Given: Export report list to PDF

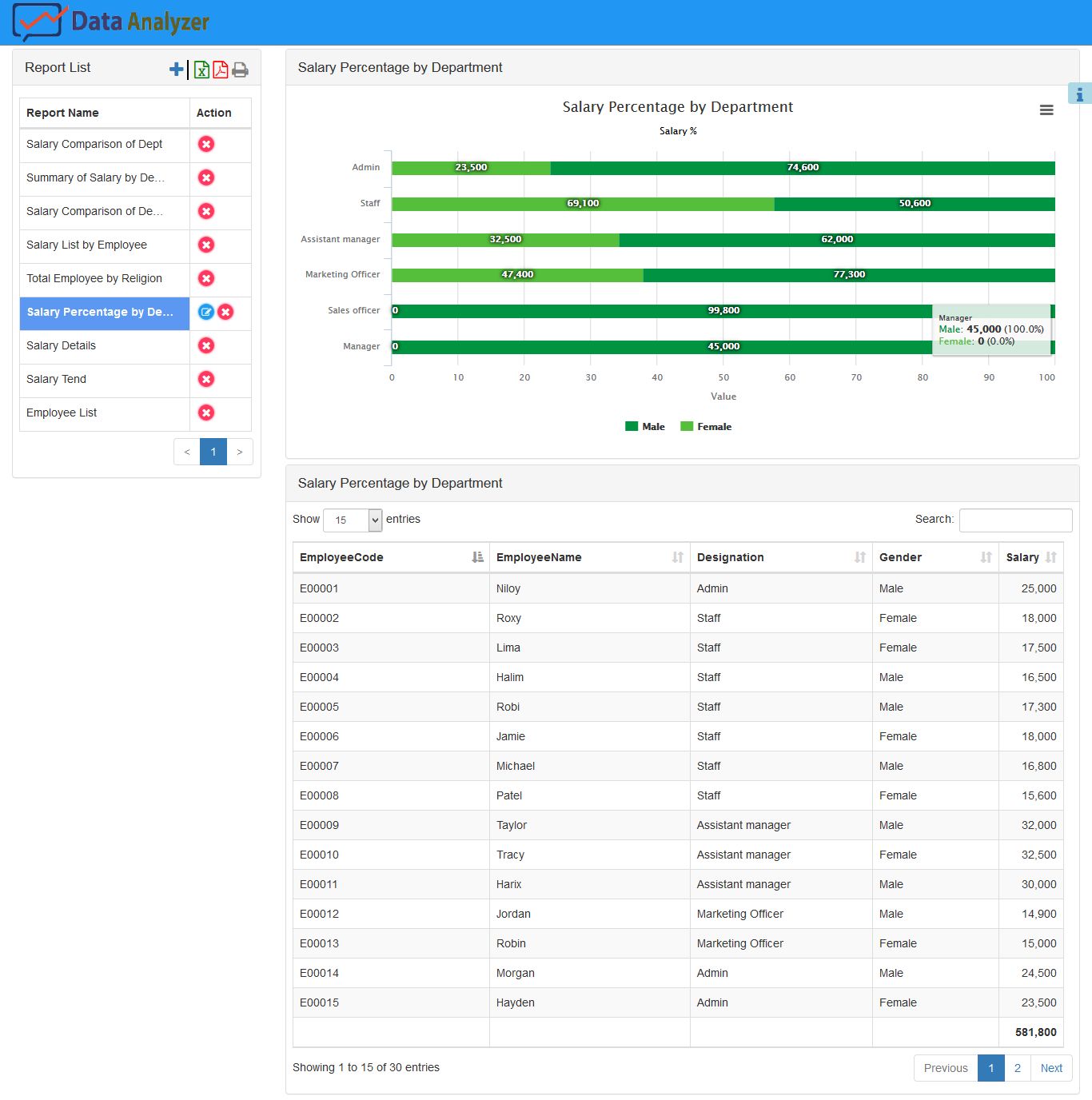Looking at the screenshot, I should click(221, 70).
